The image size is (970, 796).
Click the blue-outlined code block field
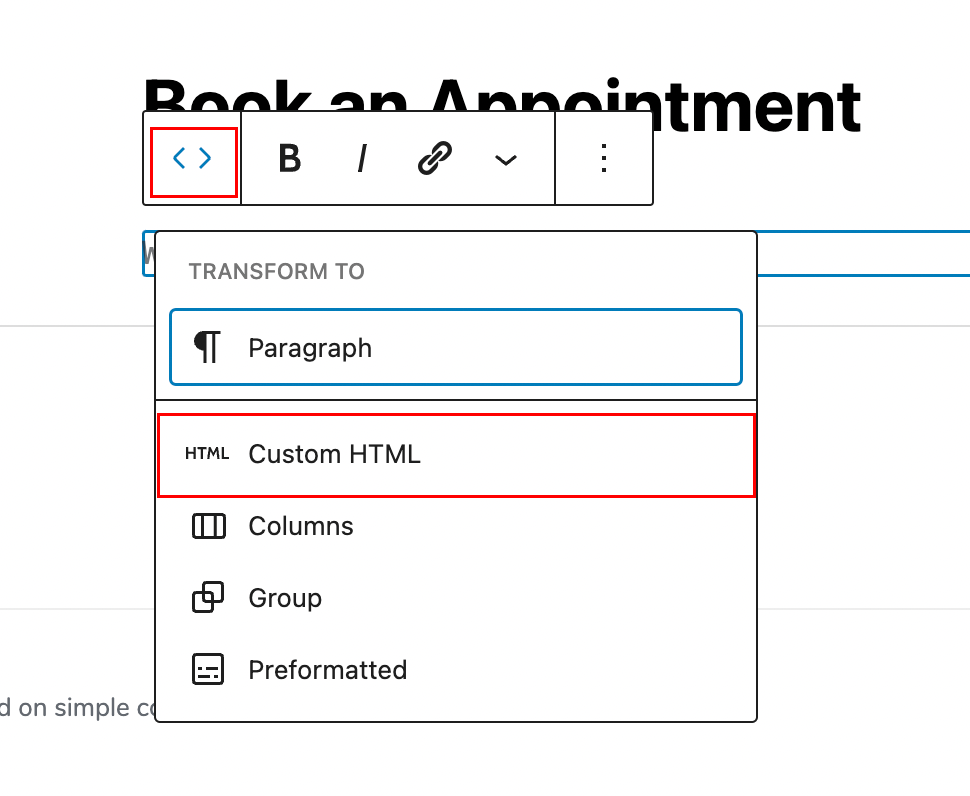(860, 254)
